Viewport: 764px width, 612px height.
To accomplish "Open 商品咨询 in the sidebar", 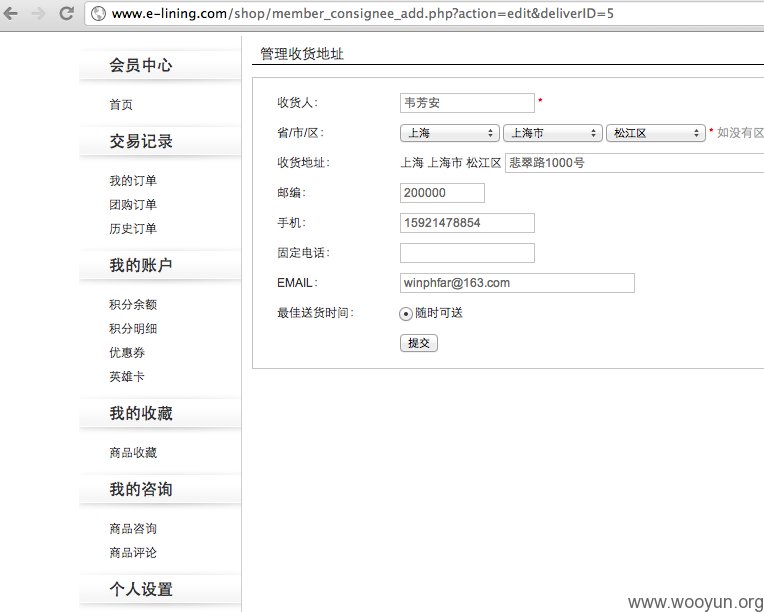I will [x=133, y=529].
